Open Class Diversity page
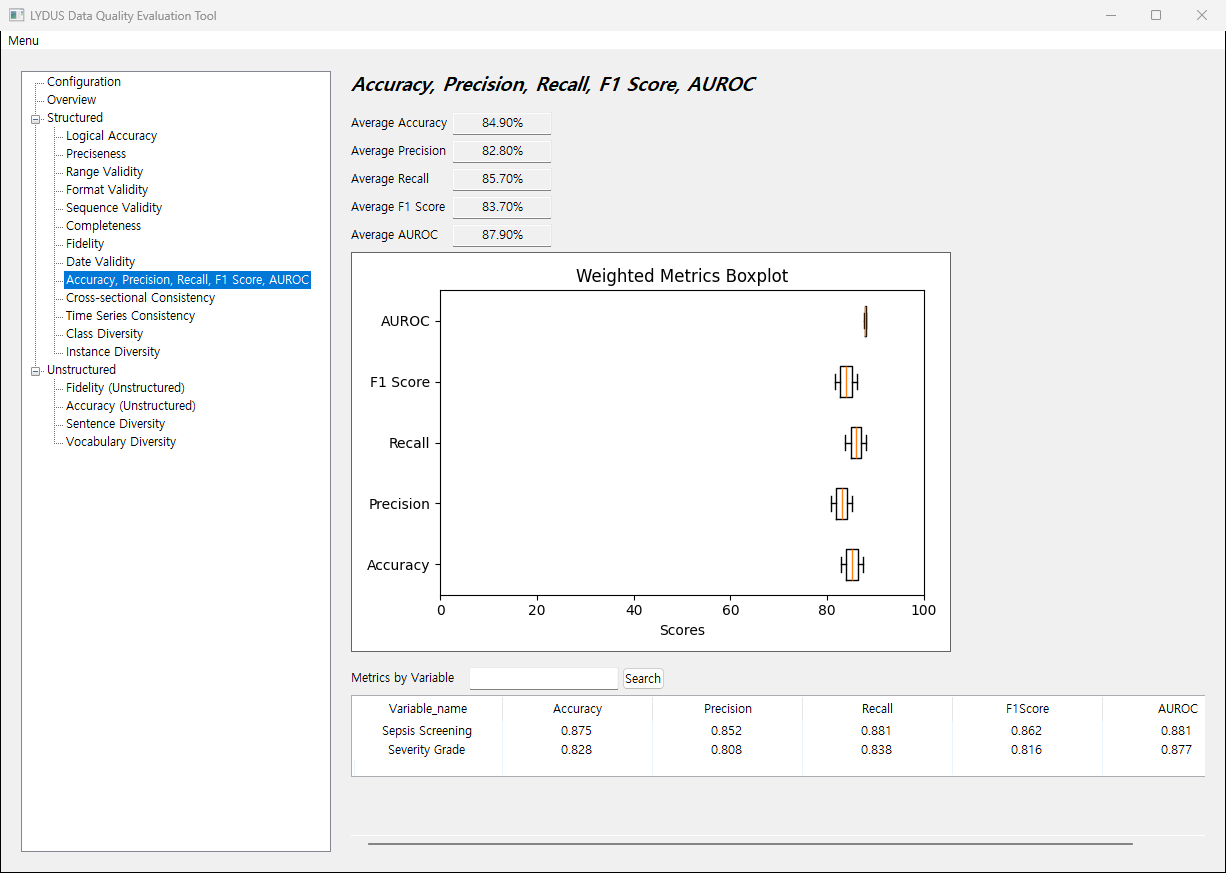The height and width of the screenshot is (873, 1226). pos(105,334)
